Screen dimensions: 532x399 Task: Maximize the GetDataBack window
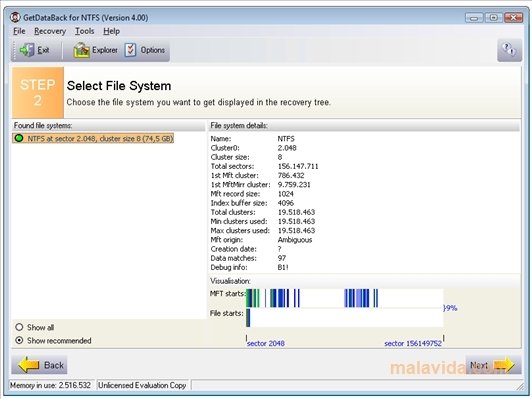(494, 18)
